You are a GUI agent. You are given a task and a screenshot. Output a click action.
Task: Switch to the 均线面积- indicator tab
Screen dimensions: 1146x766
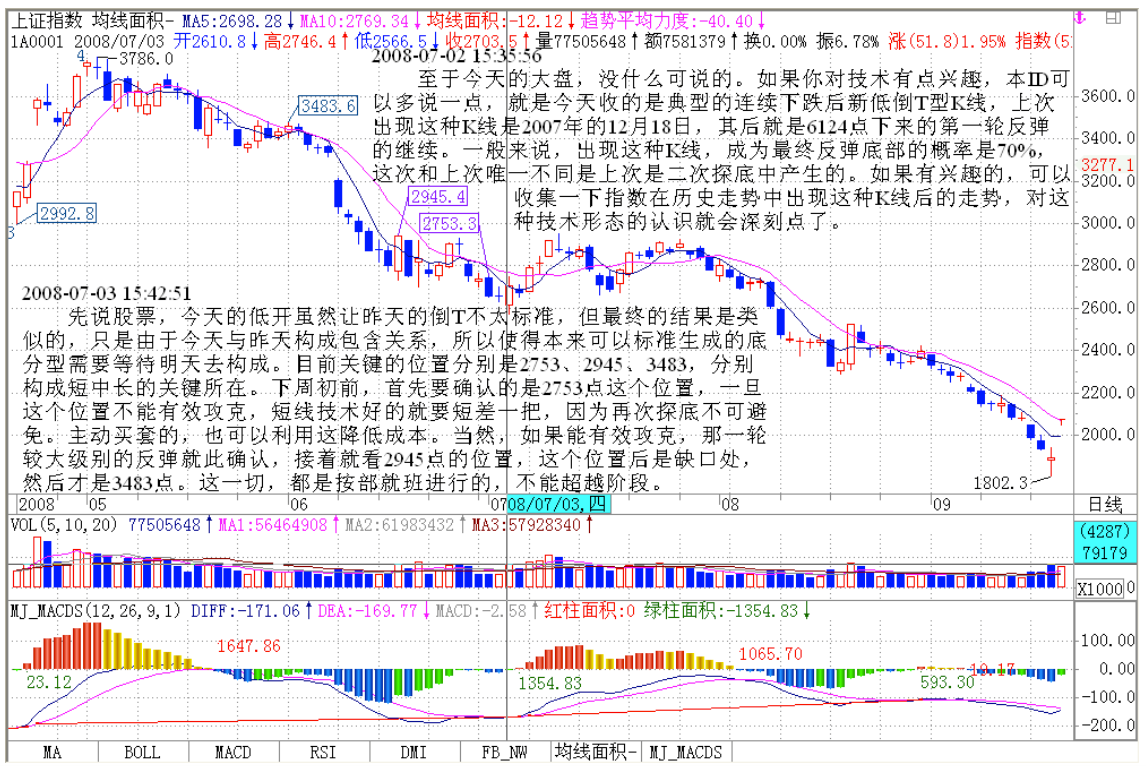tap(595, 752)
